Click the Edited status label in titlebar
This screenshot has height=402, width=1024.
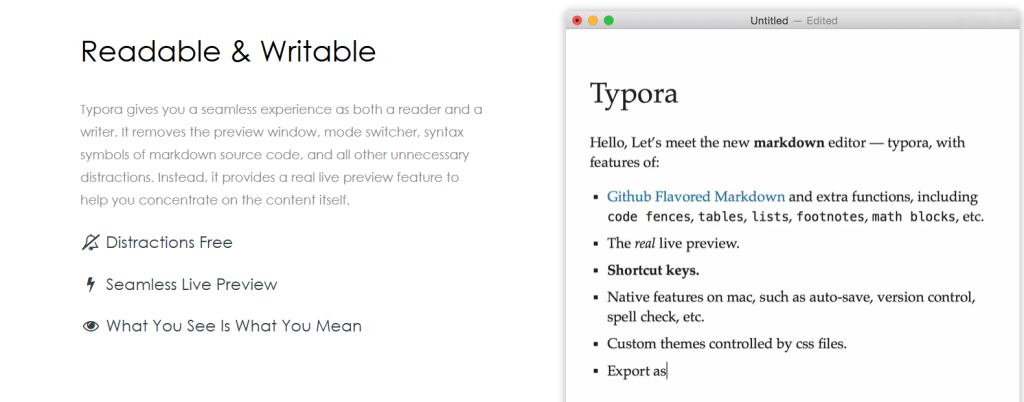(x=822, y=21)
